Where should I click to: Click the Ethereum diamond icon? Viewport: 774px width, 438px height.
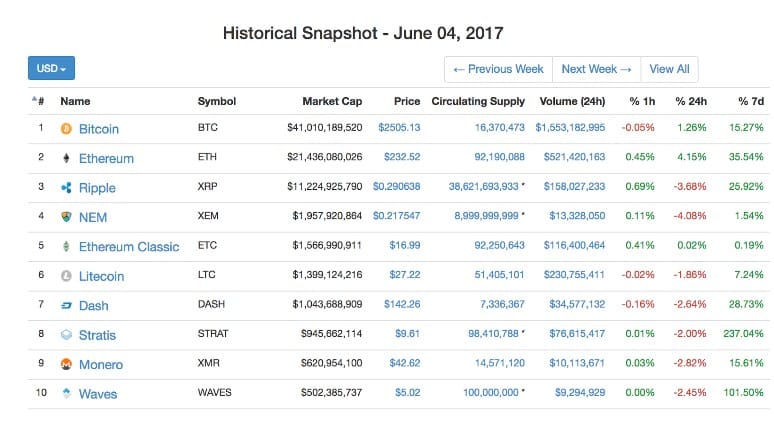pos(66,158)
